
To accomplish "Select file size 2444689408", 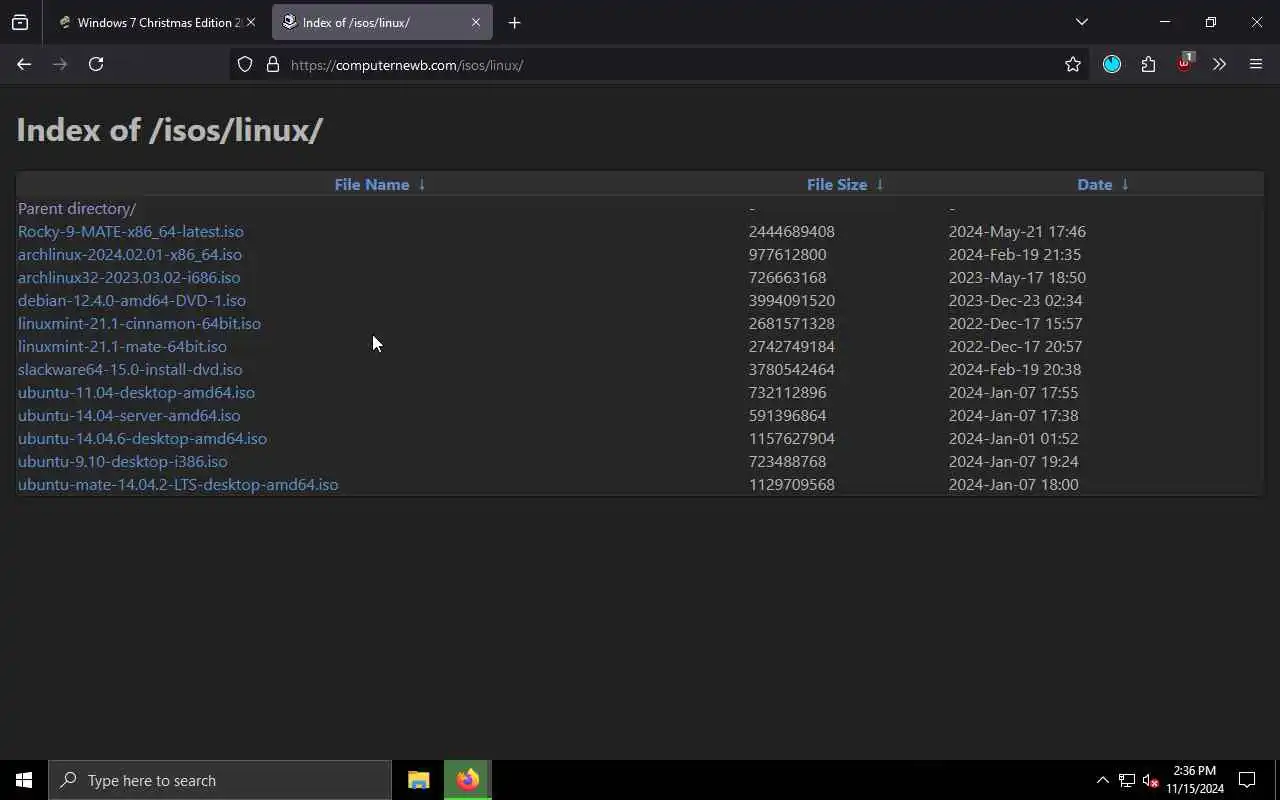I will pos(792,231).
